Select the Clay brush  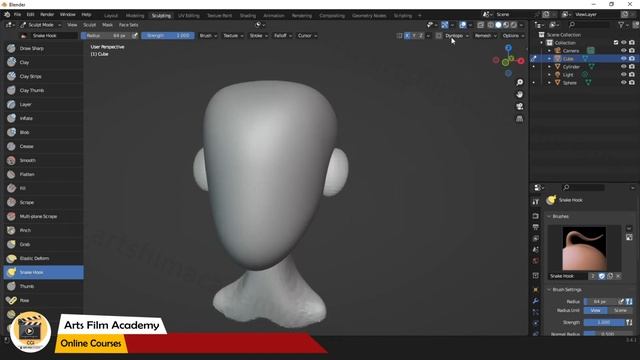click(43, 62)
